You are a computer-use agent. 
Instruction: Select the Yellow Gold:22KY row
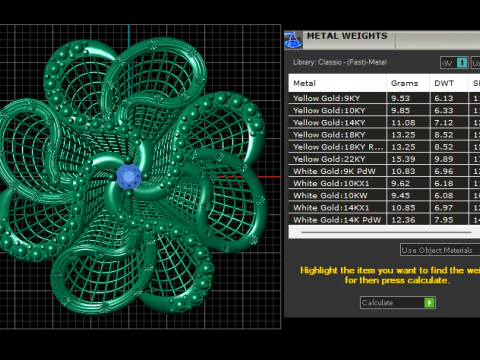tap(384, 159)
